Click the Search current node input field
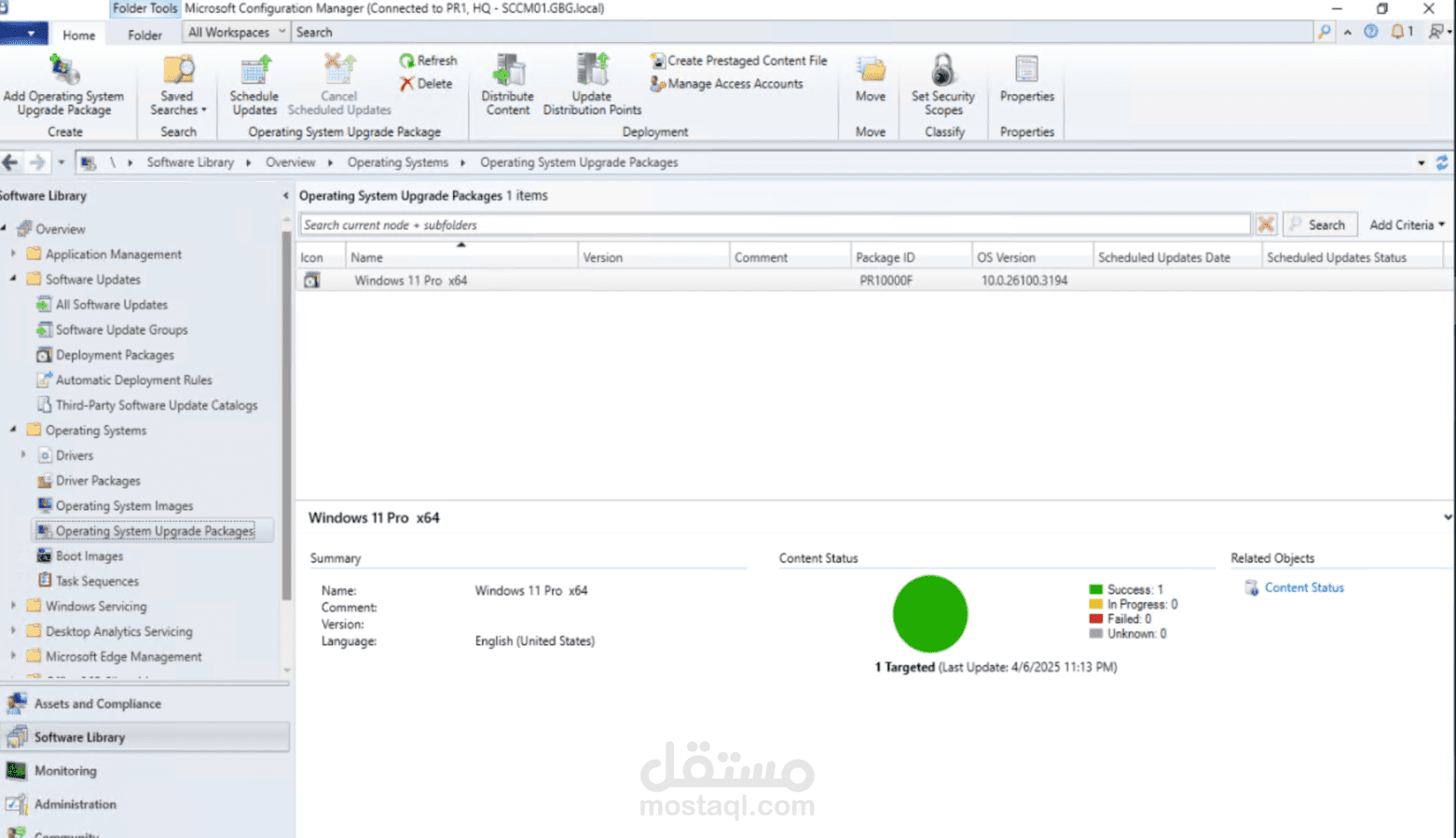This screenshot has height=838, width=1456. pos(775,225)
